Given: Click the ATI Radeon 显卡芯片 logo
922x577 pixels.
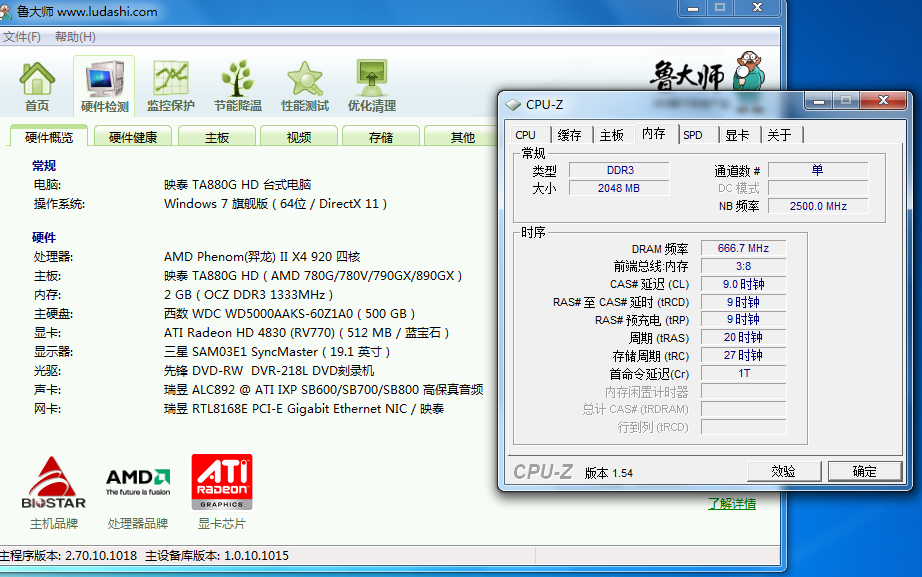Looking at the screenshot, I should coord(222,482).
